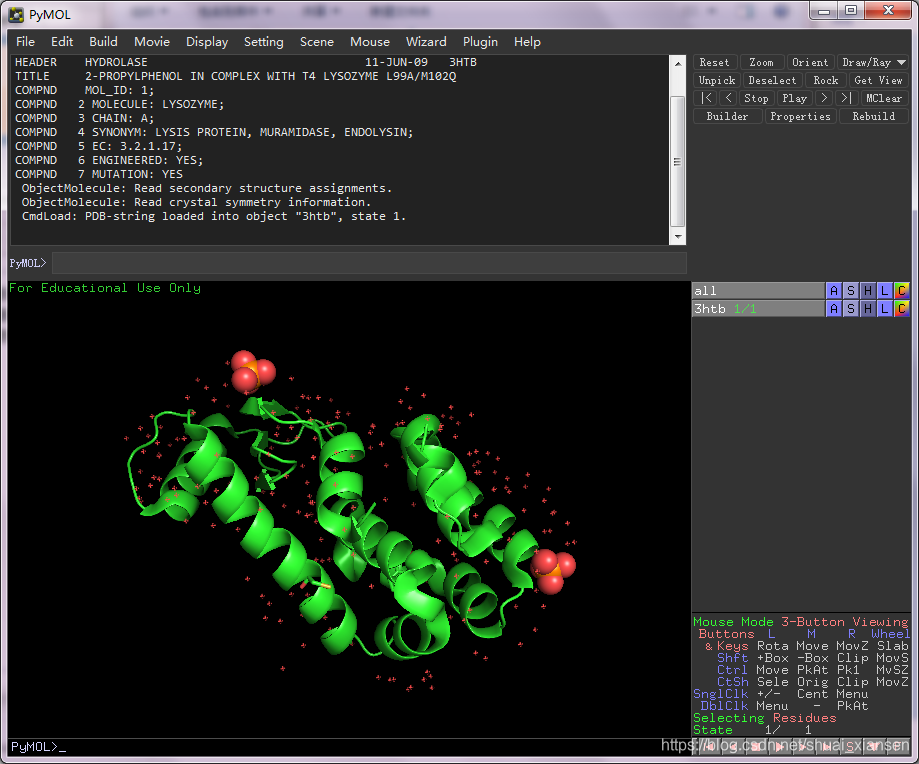Toggle the 'all' object entry
919x764 pixels.
click(x=758, y=291)
